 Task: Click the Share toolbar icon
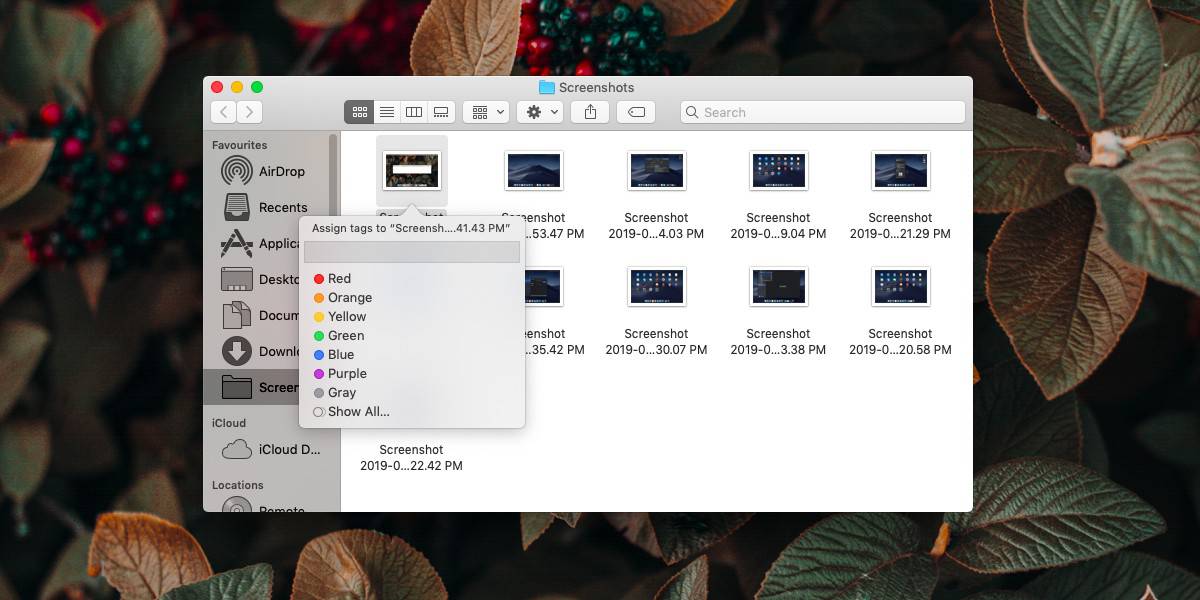[590, 112]
